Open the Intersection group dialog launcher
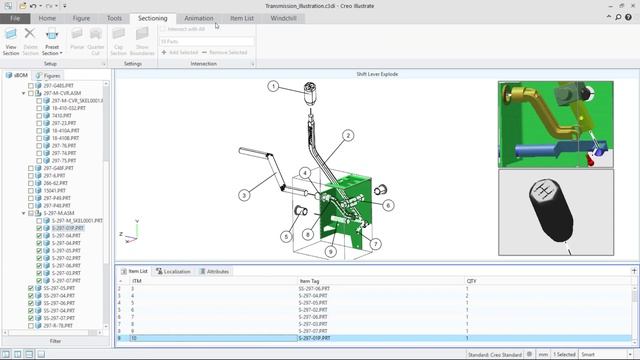 252,64
